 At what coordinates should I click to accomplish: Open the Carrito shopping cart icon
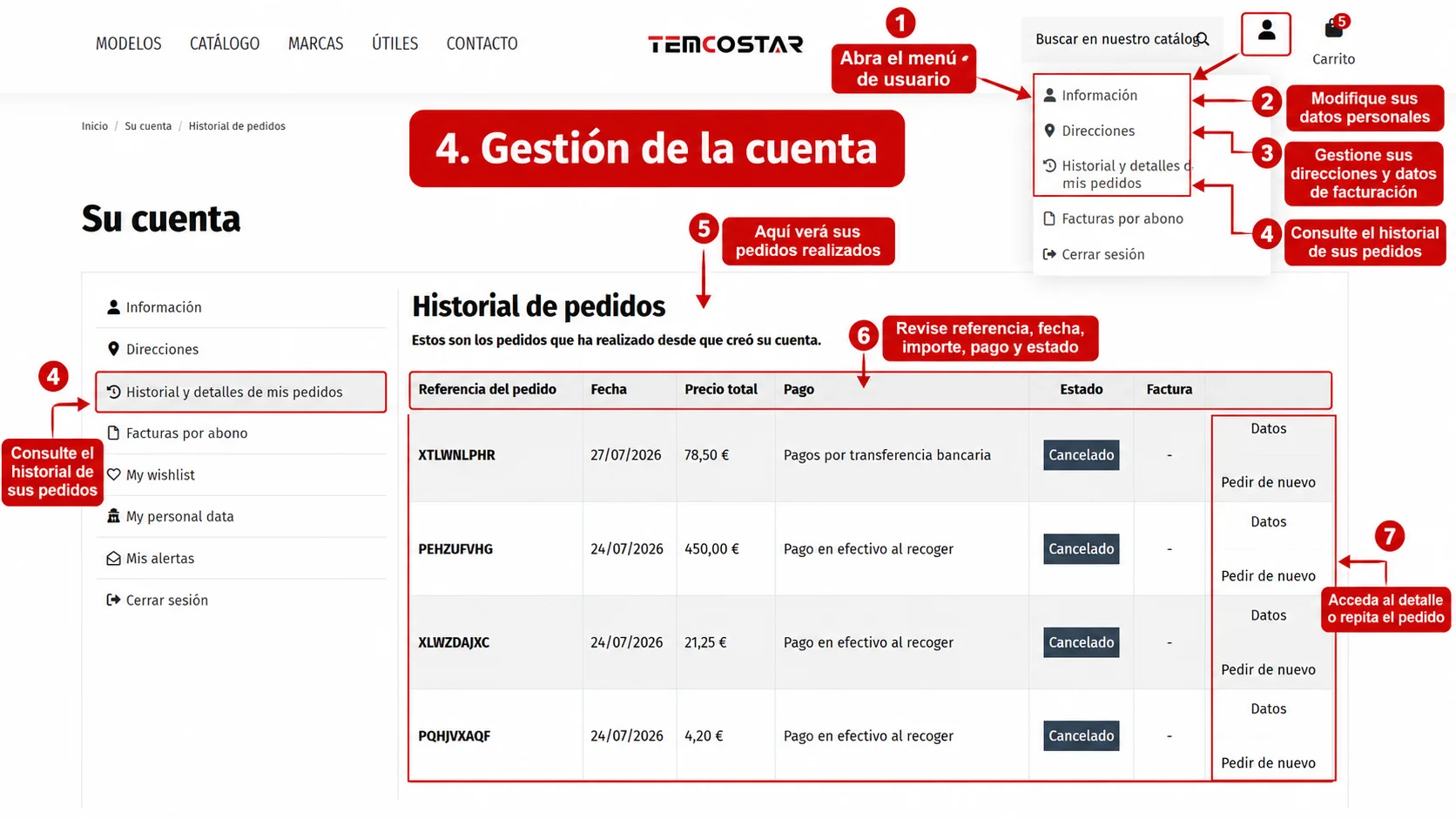[x=1333, y=30]
